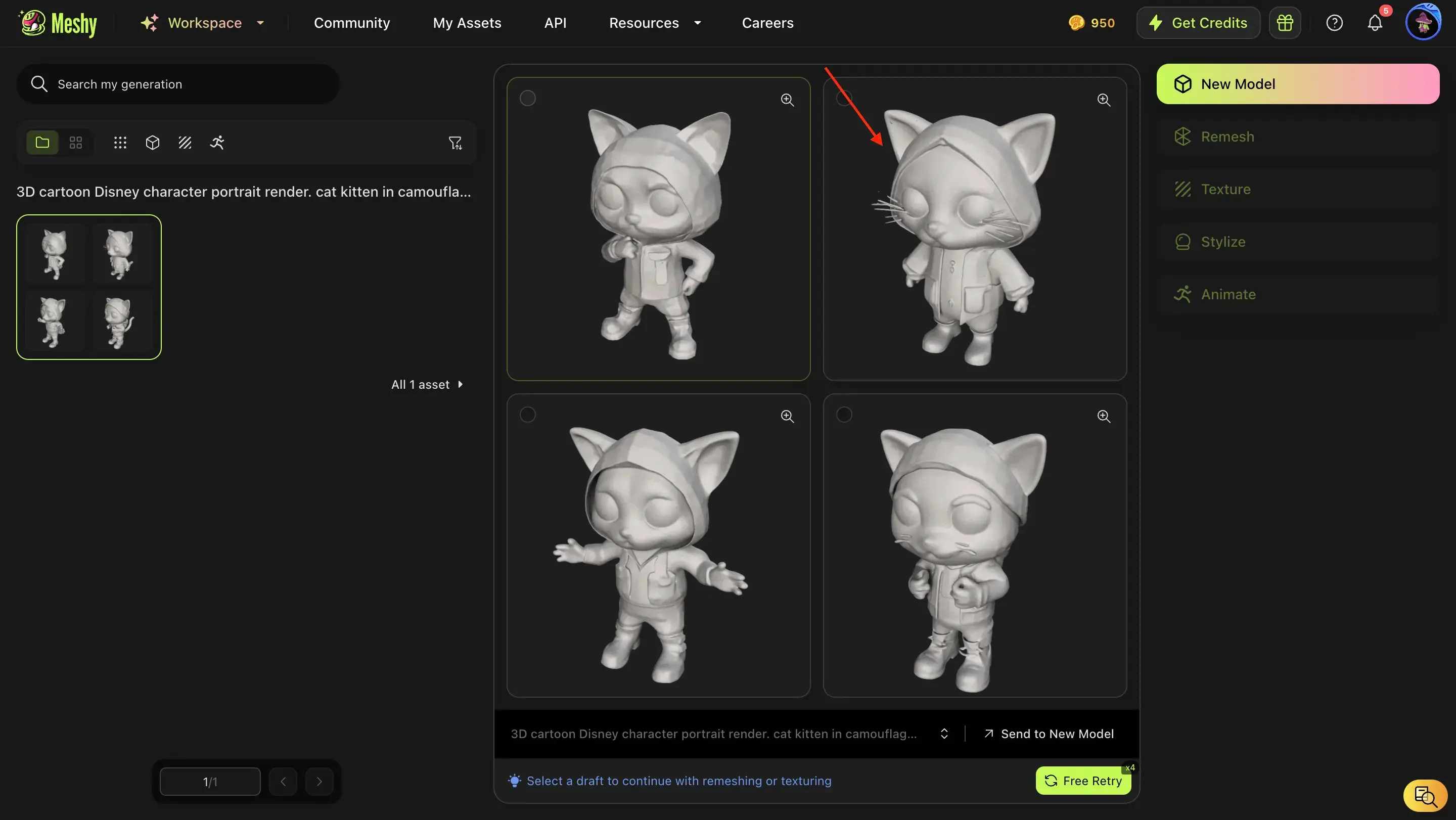1456x820 pixels.
Task: Click the magnifier on bottom-right cat draft
Action: pyautogui.click(x=1103, y=417)
